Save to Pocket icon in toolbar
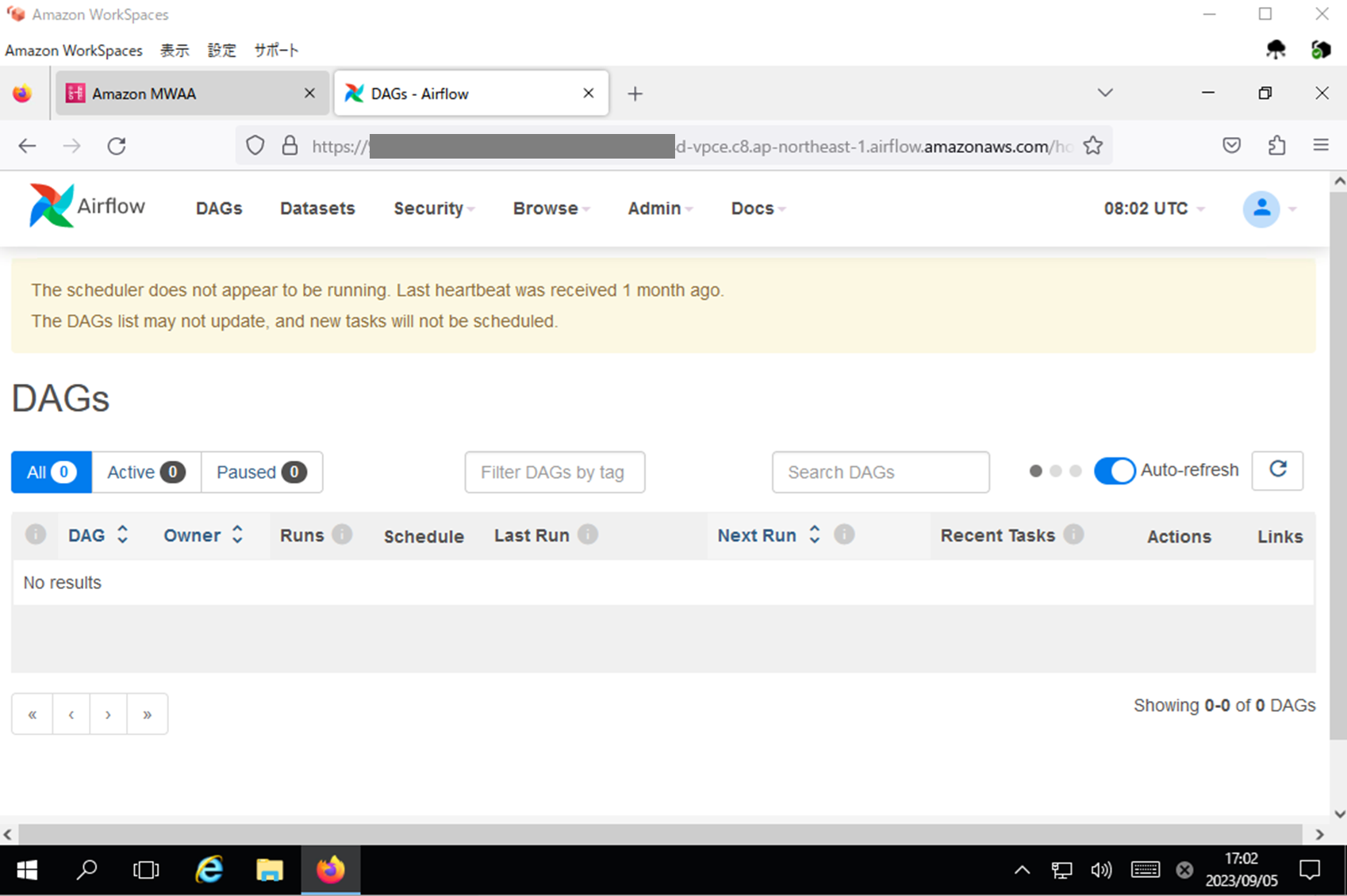This screenshot has width=1347, height=896. [x=1231, y=146]
